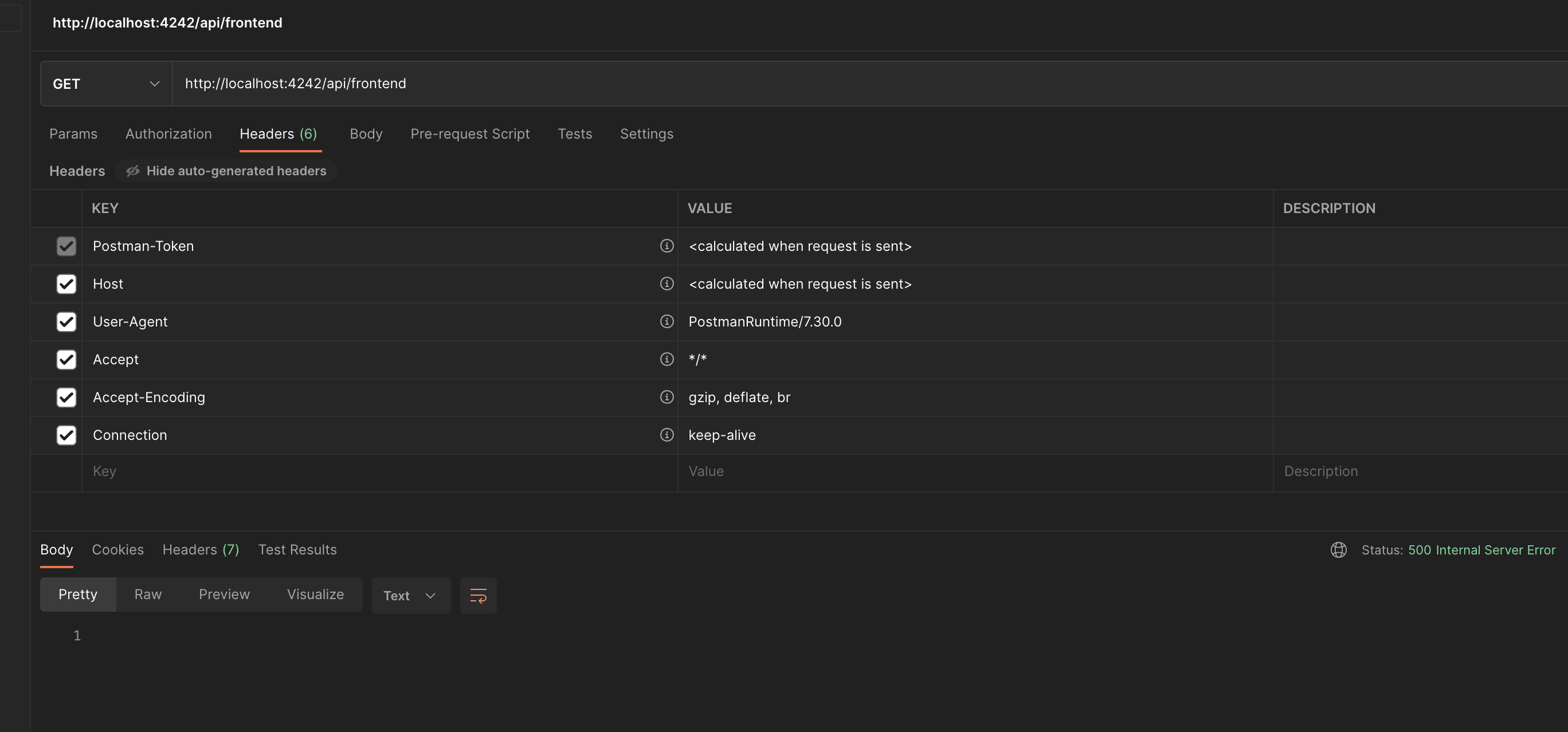Uncheck the User-Agent header checkbox
This screenshot has height=732, width=1568.
point(66,322)
